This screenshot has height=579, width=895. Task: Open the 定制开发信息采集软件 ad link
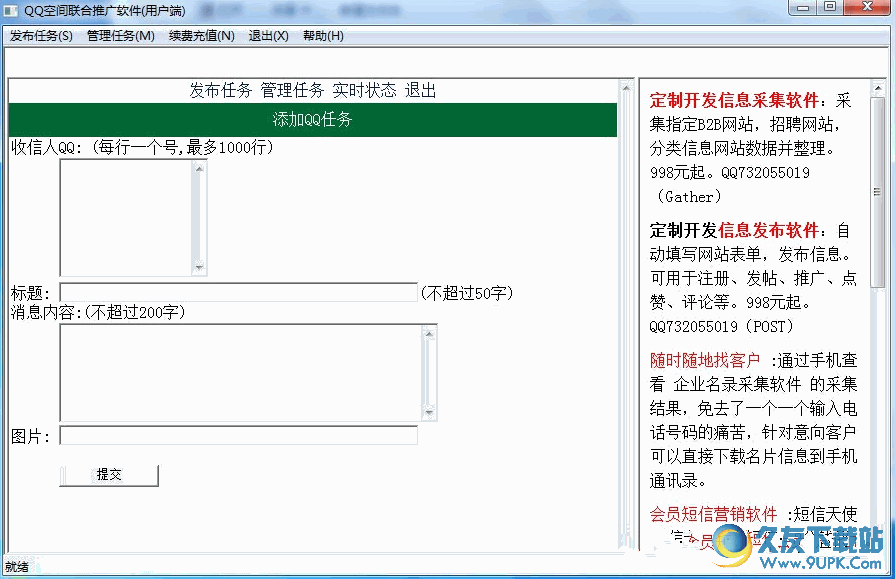pos(735,100)
